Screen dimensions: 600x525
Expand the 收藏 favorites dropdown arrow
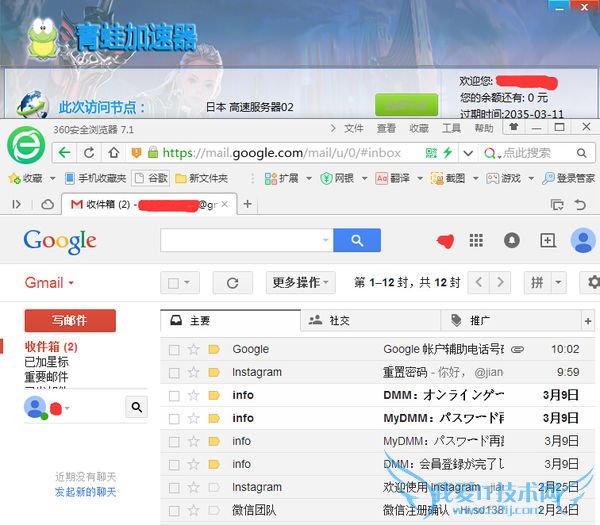click(52, 178)
